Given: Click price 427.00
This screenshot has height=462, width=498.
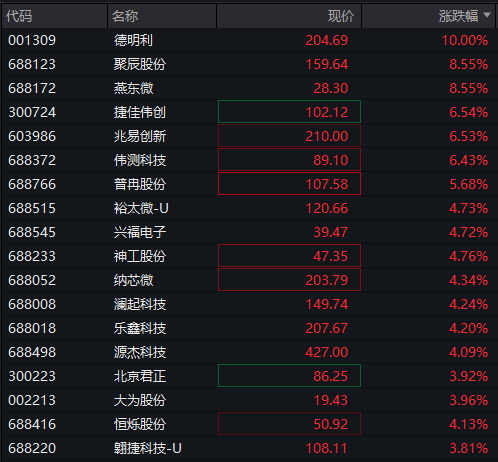Looking at the screenshot, I should (327, 352).
